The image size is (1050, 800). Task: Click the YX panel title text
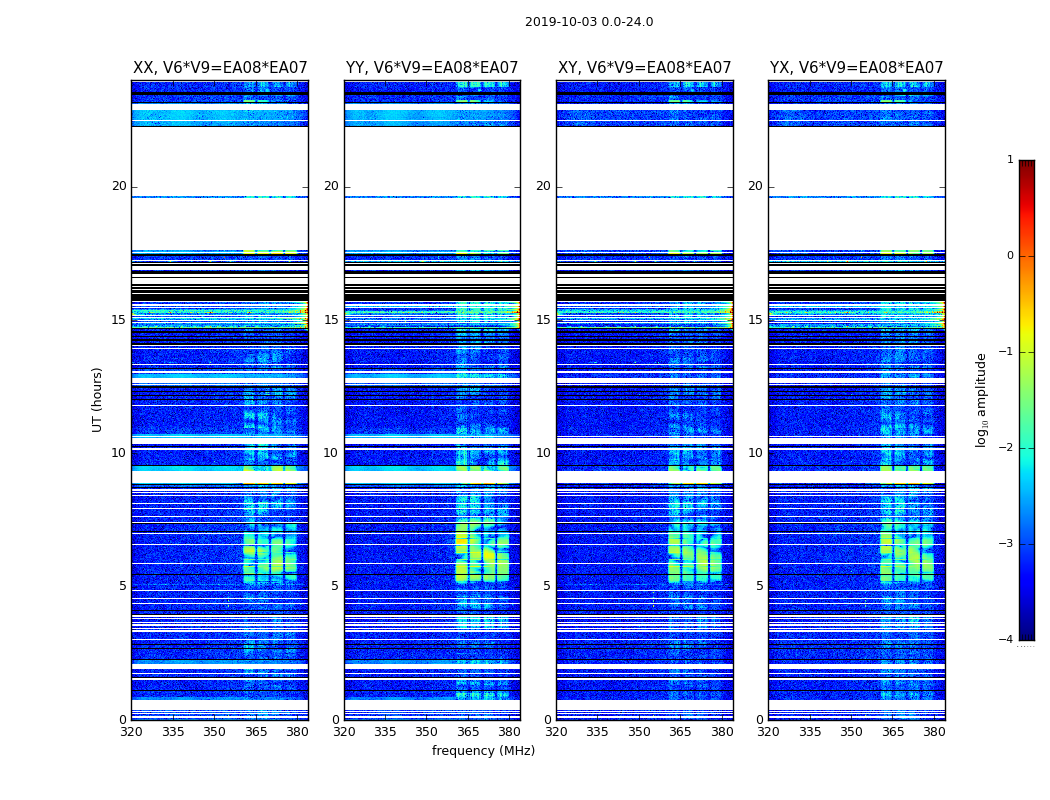pos(856,68)
